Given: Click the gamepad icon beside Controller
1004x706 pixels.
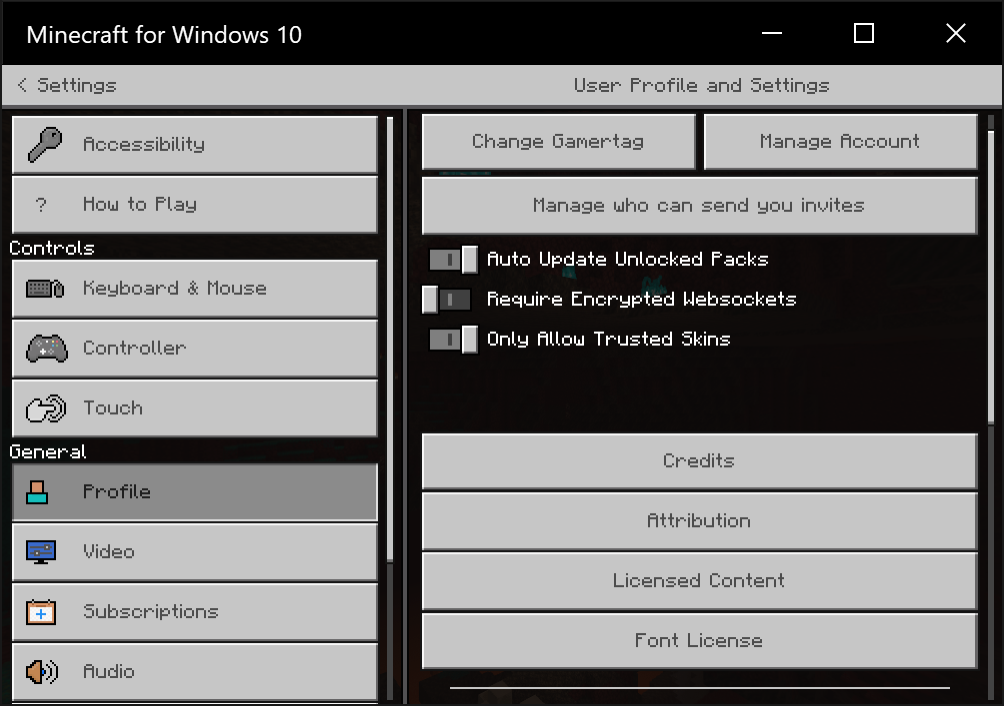Looking at the screenshot, I should [x=46, y=349].
